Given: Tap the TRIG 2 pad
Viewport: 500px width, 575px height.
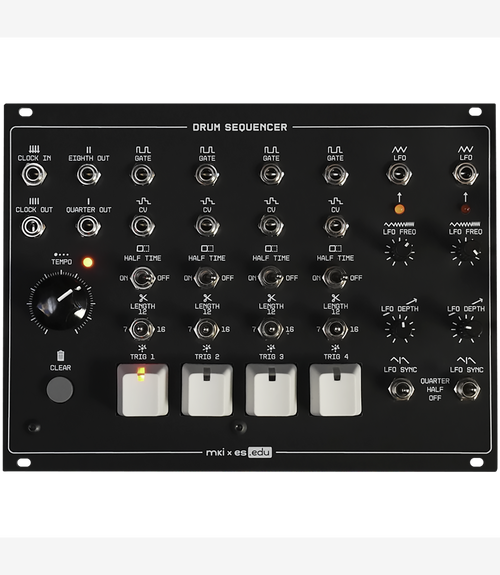Looking at the screenshot, I should (x=207, y=390).
